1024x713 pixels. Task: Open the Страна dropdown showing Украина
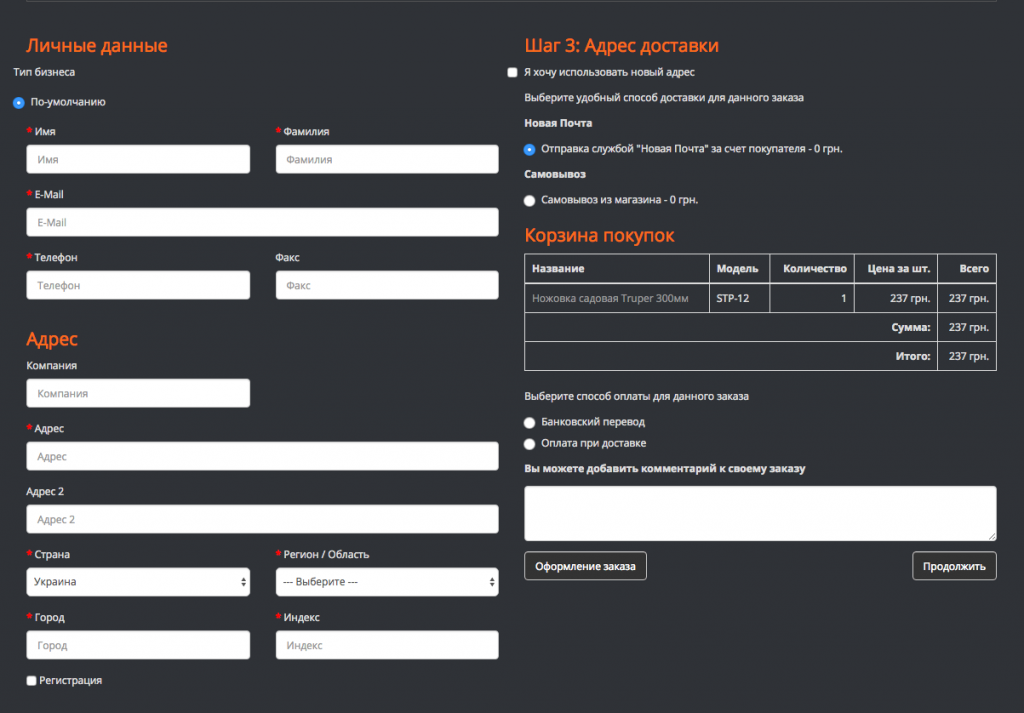138,582
